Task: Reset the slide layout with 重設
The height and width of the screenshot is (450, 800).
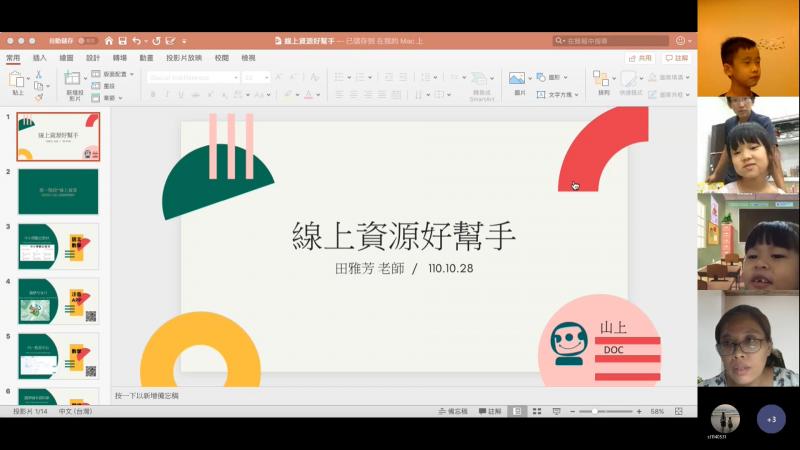Action: 103,86
